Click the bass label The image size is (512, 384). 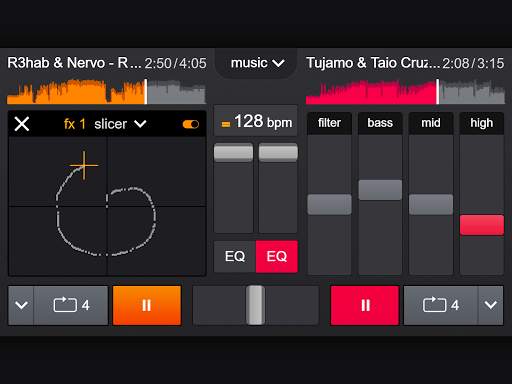380,123
